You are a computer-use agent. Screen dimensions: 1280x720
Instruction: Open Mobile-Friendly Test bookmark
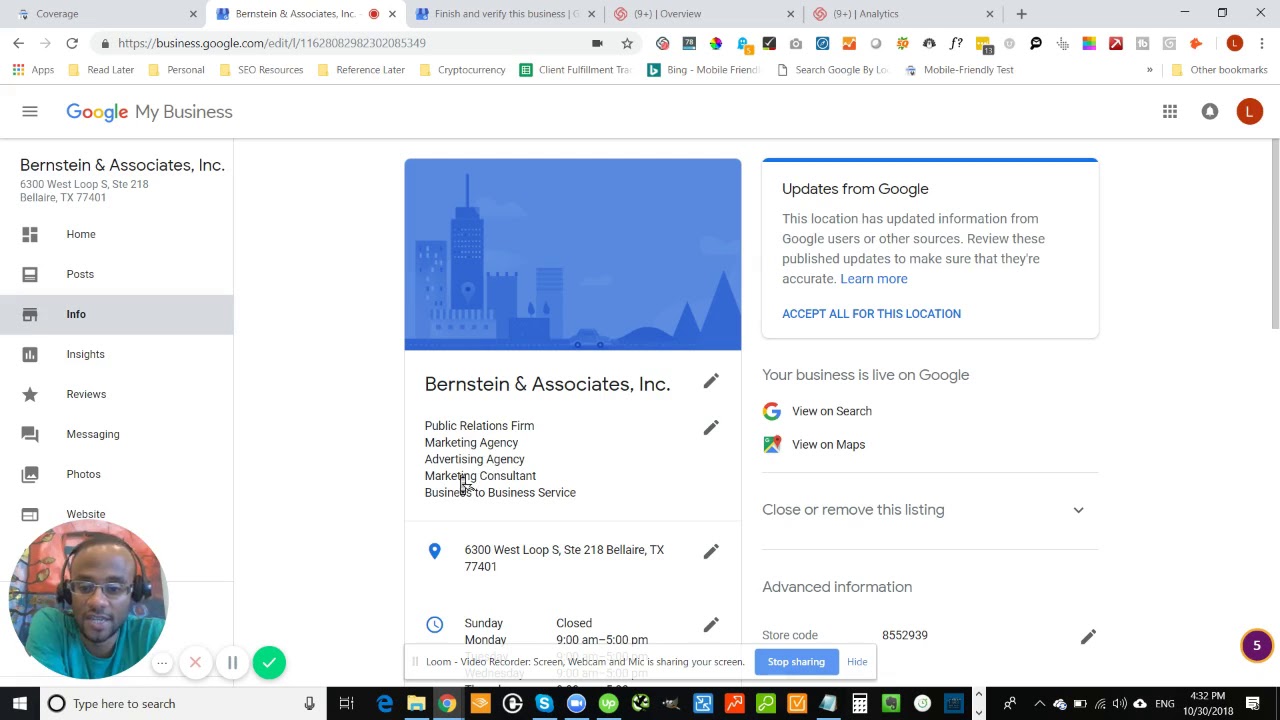pos(958,70)
